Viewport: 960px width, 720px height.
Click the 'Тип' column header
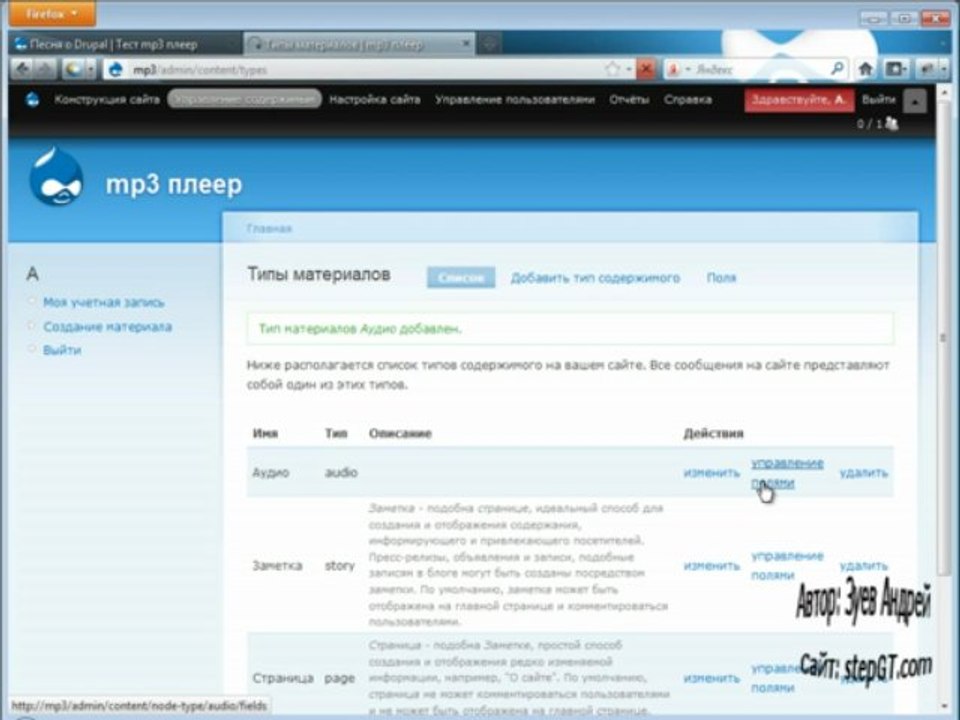coord(336,433)
